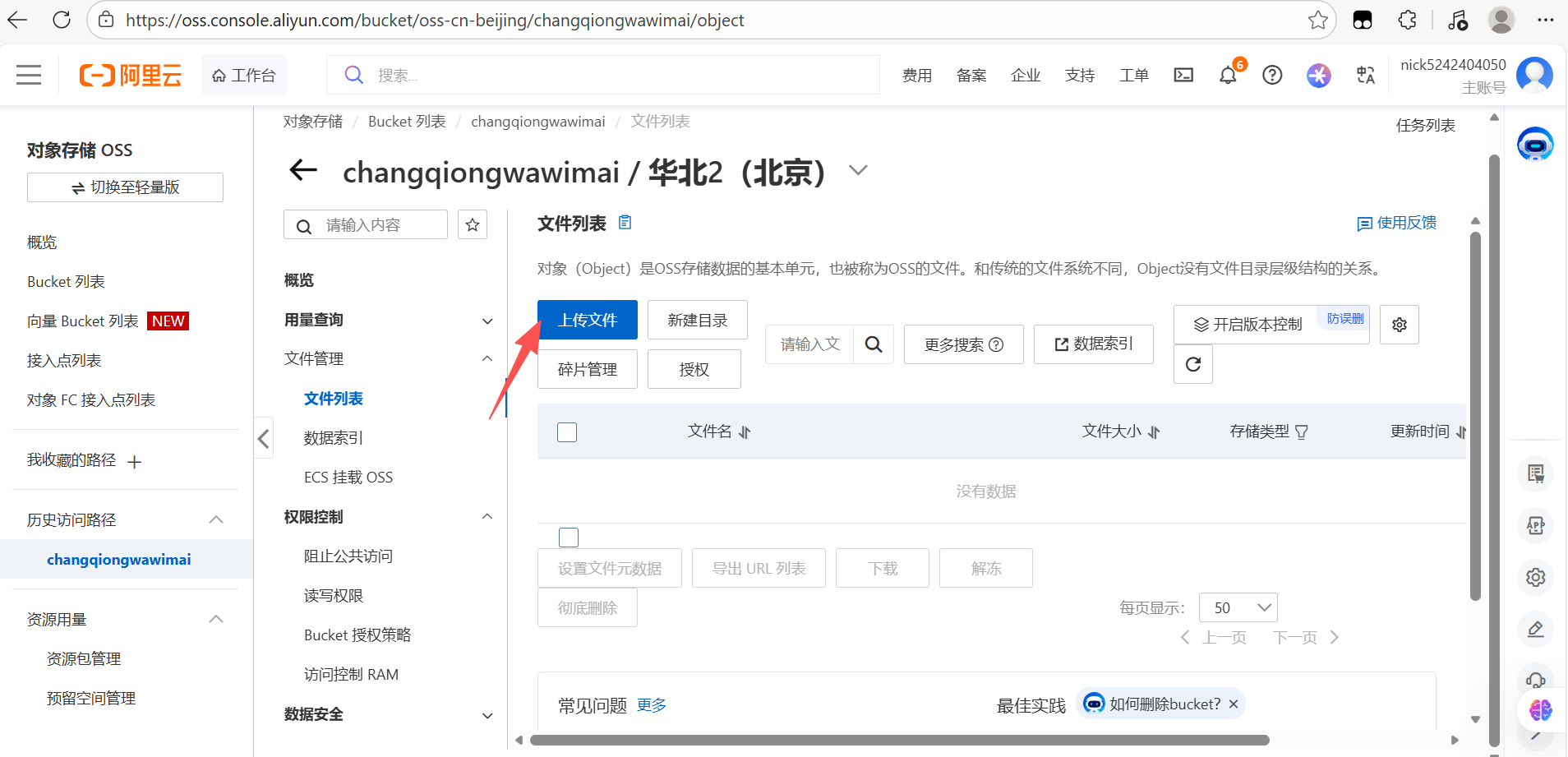Collapse 历史访问路径 section
1568x757 pixels.
216,519
